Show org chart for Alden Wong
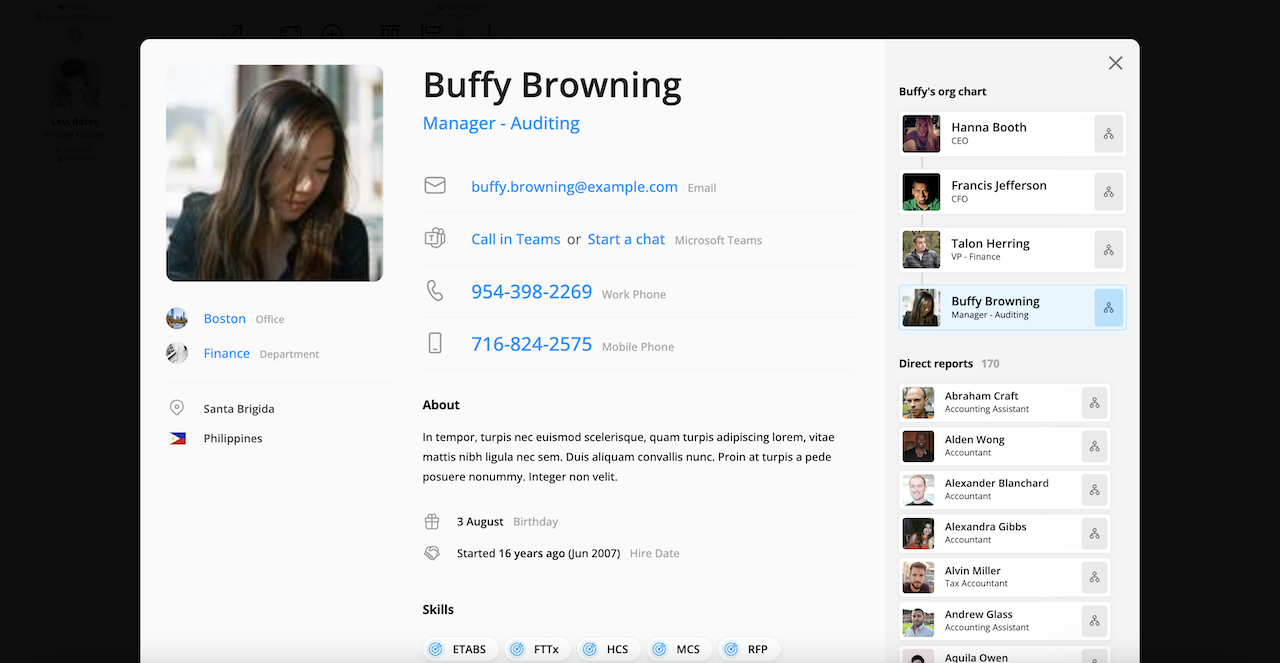 (x=1095, y=446)
